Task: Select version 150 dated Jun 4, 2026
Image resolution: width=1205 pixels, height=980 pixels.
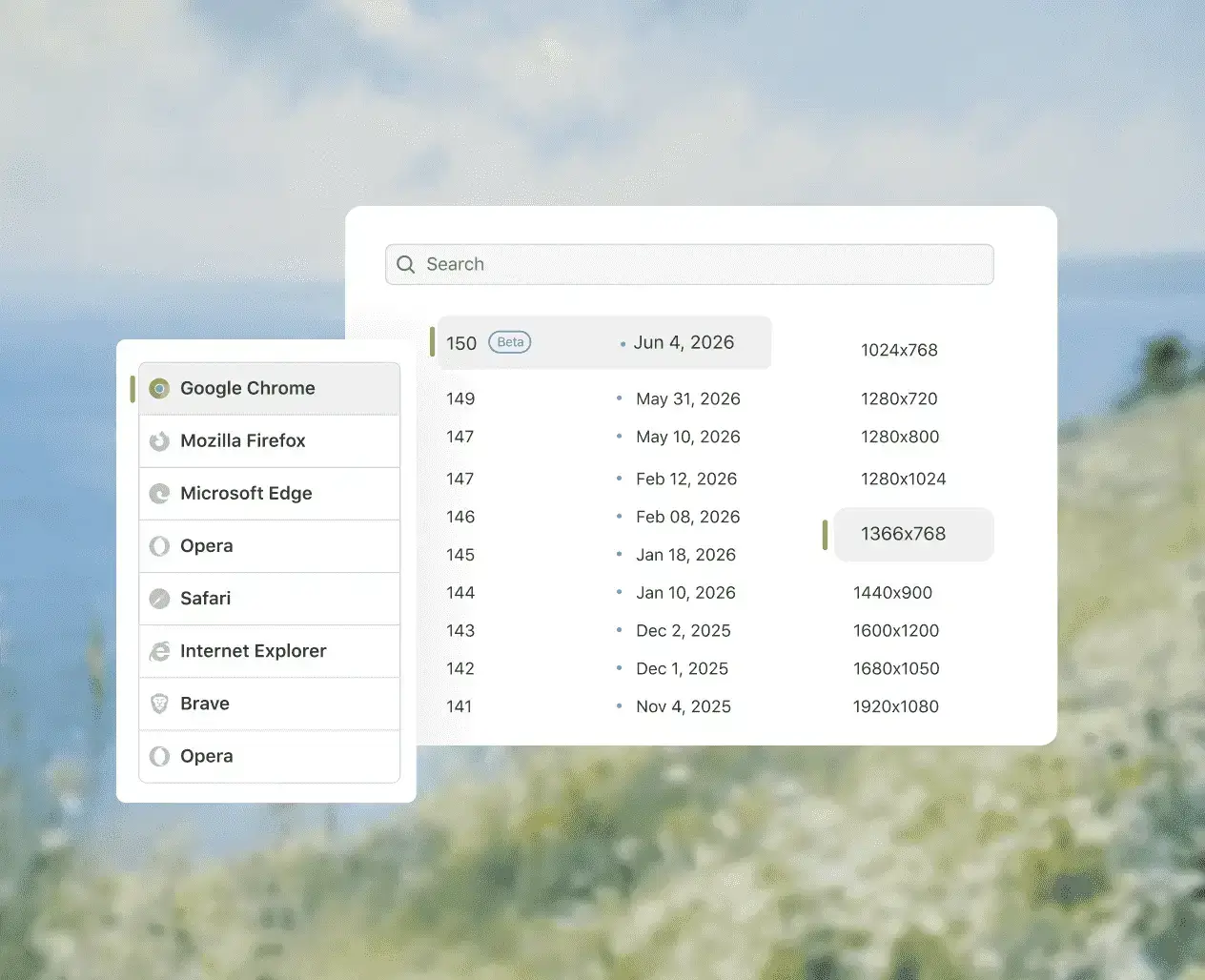Action: pos(604,342)
